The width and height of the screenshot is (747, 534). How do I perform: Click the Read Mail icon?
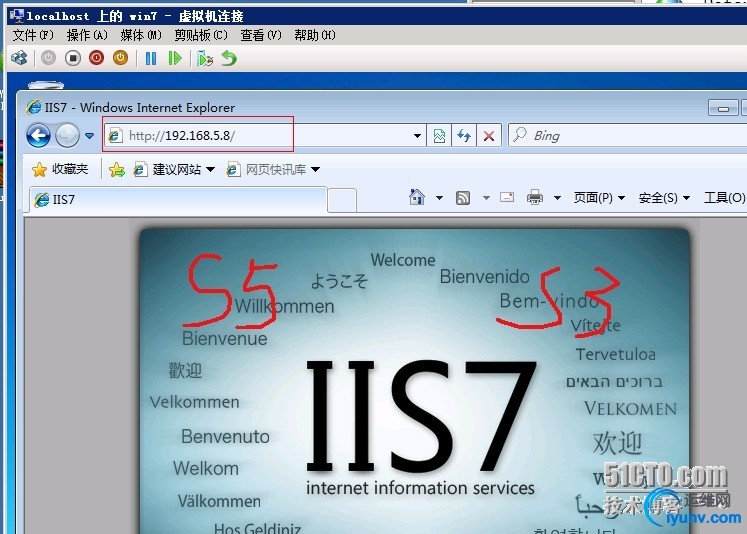507,197
